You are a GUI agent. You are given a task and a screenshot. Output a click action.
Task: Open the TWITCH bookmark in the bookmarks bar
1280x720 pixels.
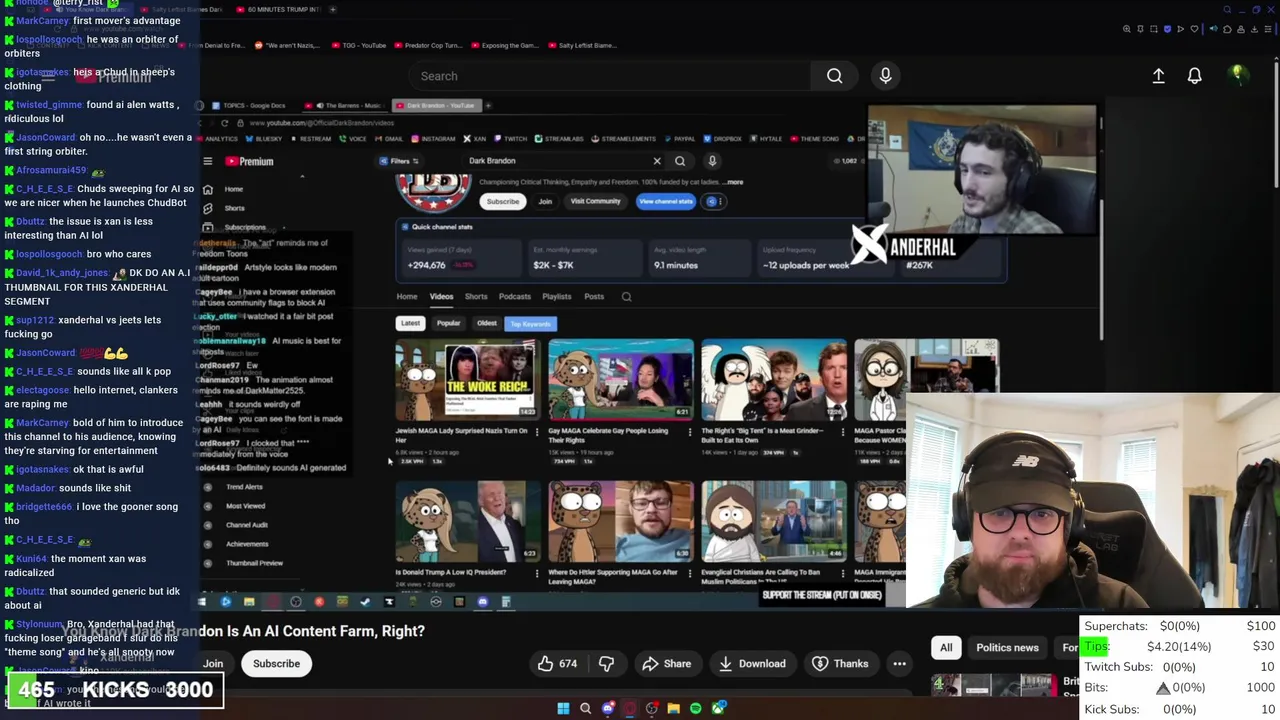[x=511, y=139]
